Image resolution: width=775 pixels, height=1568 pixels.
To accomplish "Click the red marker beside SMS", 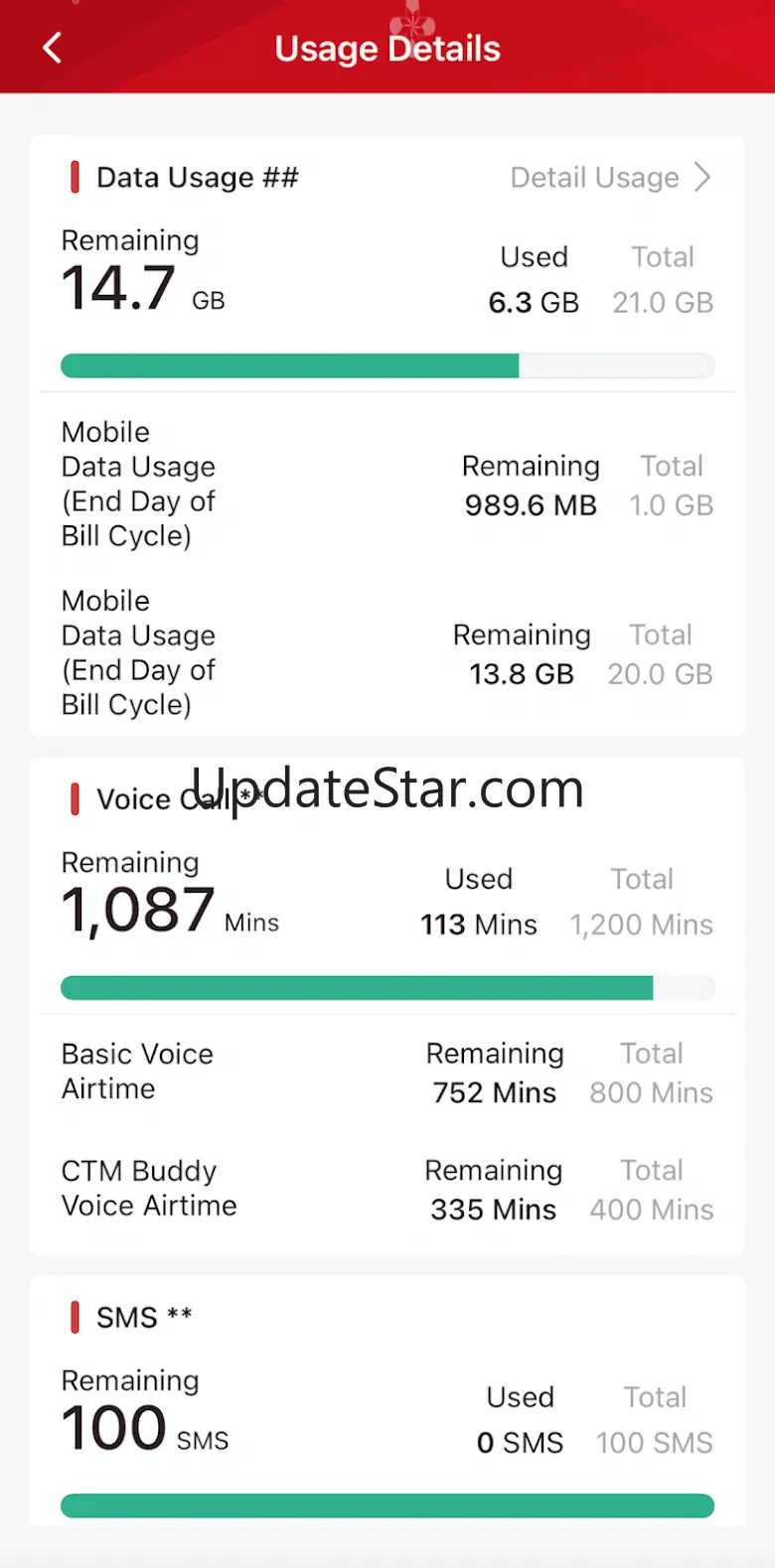I will pos(75,1318).
